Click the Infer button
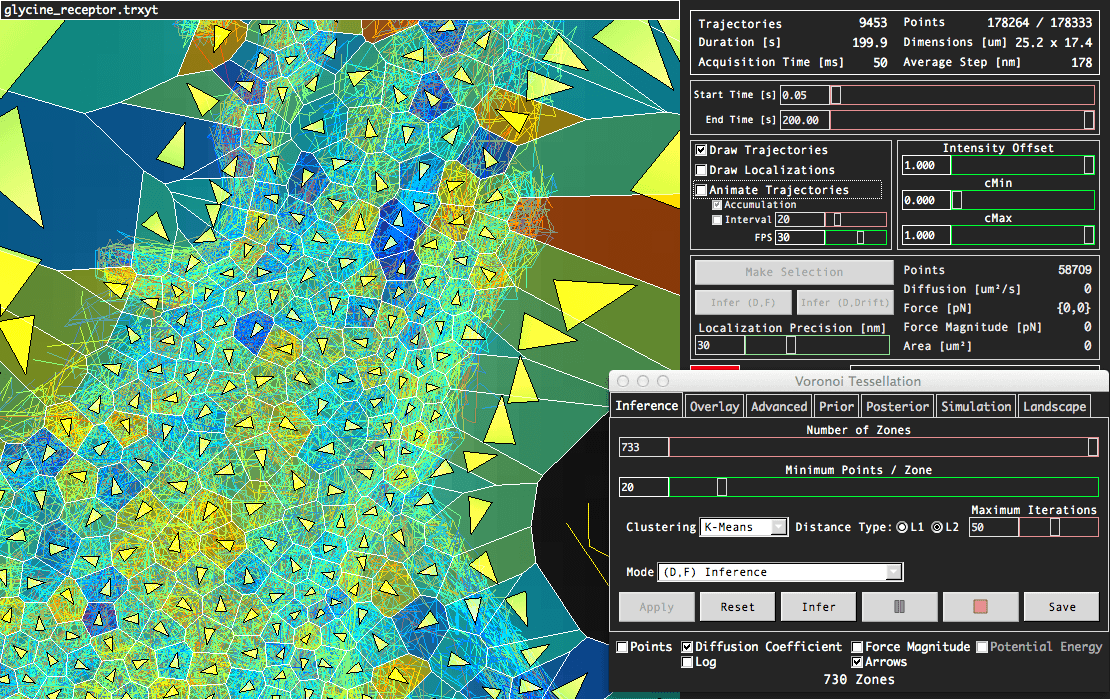The width and height of the screenshot is (1110, 699). pos(819,606)
